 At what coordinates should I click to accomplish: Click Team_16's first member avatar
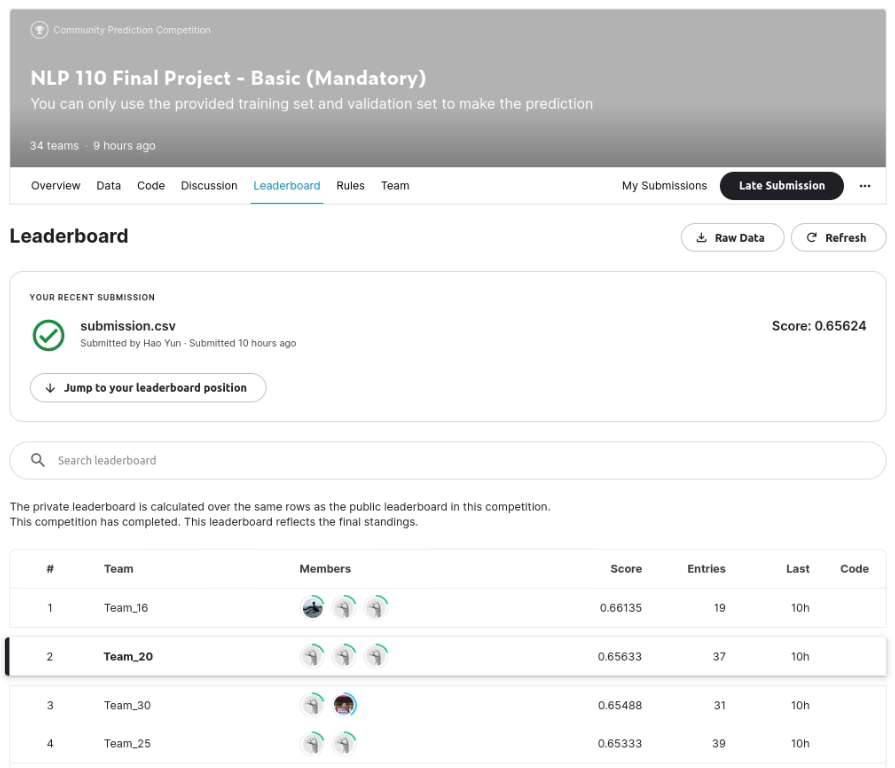[313, 608]
